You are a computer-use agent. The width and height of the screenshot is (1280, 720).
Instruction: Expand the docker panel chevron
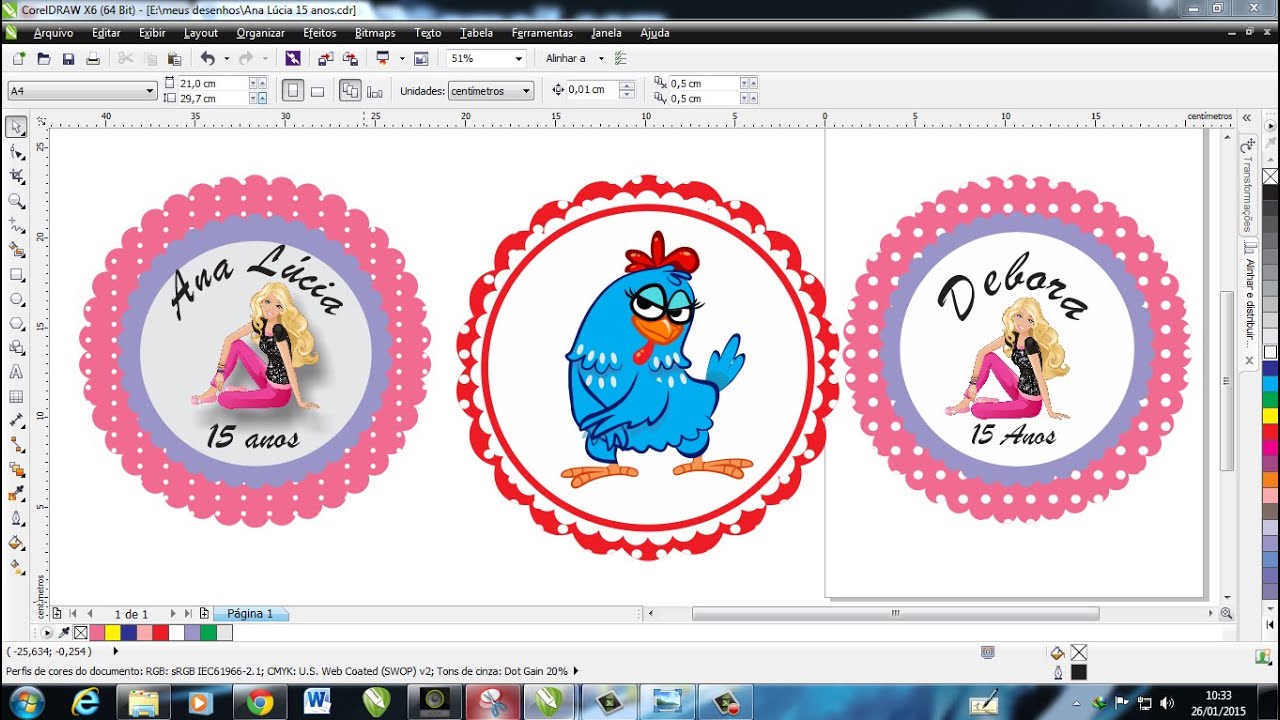[x=1247, y=118]
